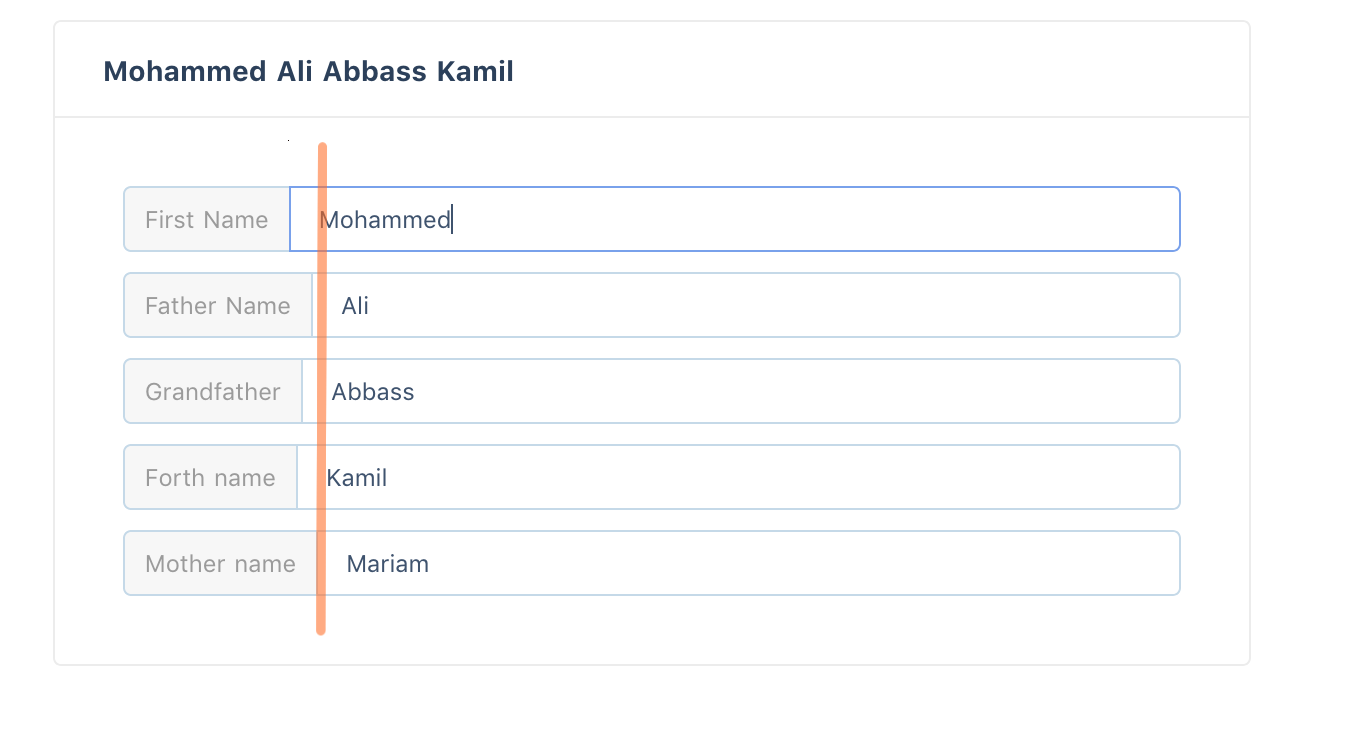Screen dimensions: 1348x748
Task: Click the 'Kamil' value in the Forth name field
Action: point(359,478)
